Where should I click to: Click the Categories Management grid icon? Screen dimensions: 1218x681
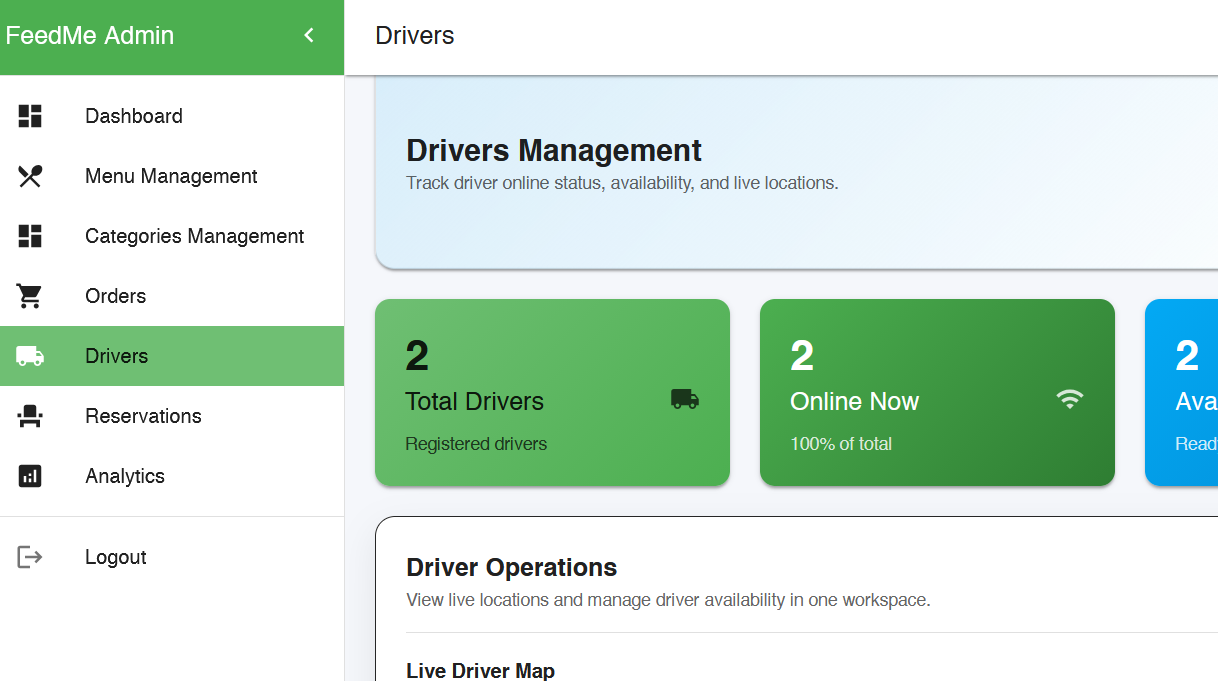click(x=30, y=236)
